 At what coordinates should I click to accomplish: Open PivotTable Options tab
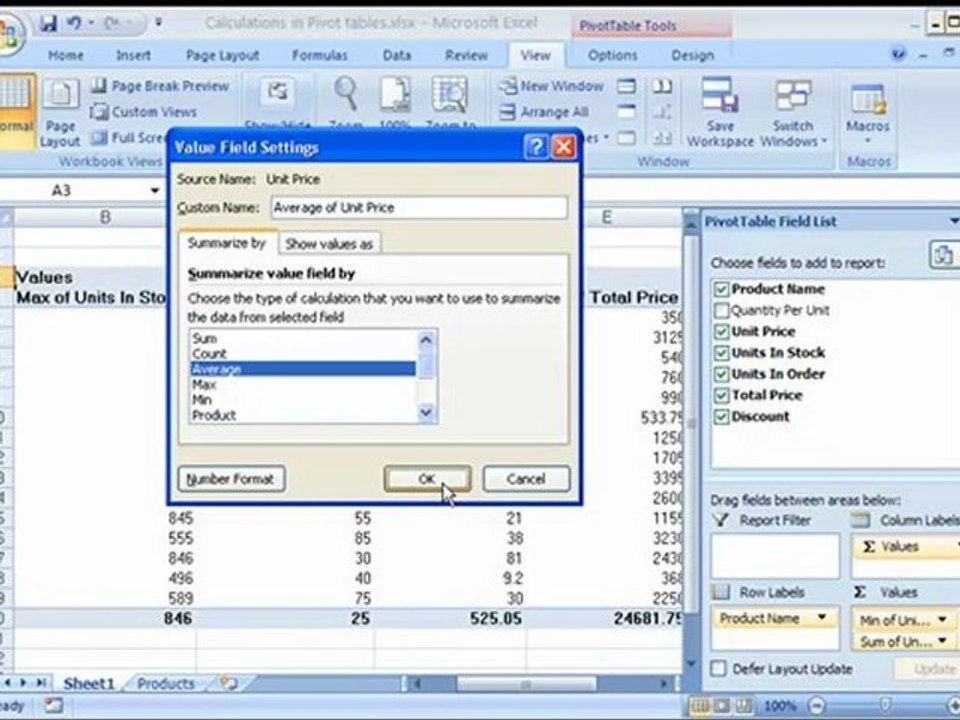[x=612, y=55]
